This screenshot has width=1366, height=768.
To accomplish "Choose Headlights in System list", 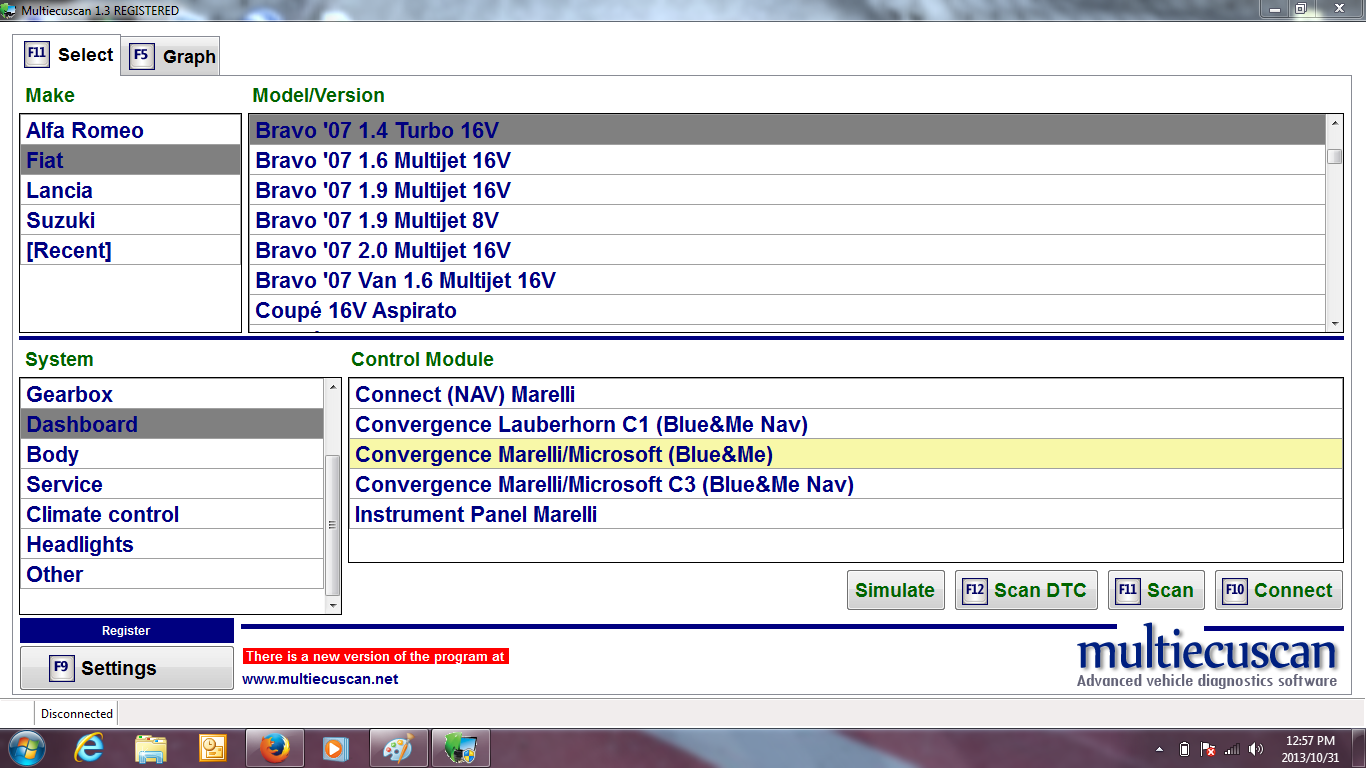I will pyautogui.click(x=172, y=544).
